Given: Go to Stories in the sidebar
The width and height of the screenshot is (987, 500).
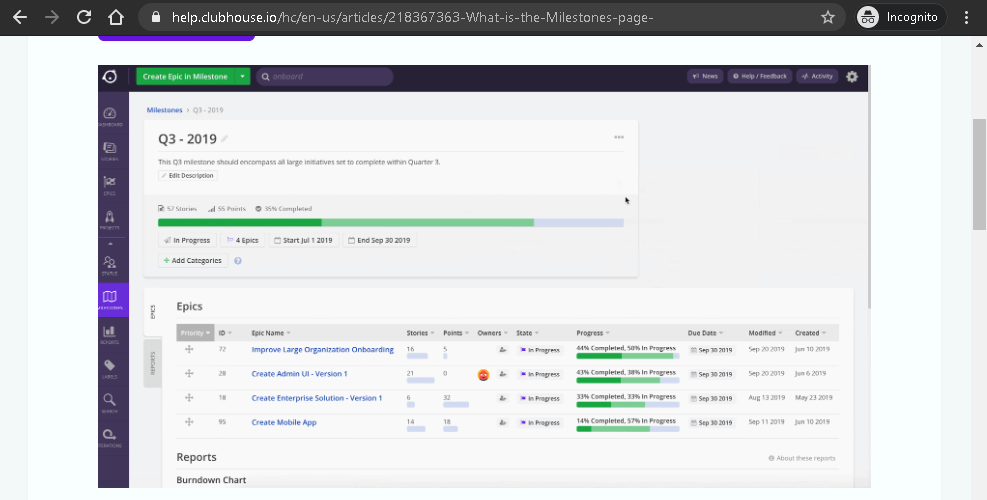Looking at the screenshot, I should pos(110,150).
